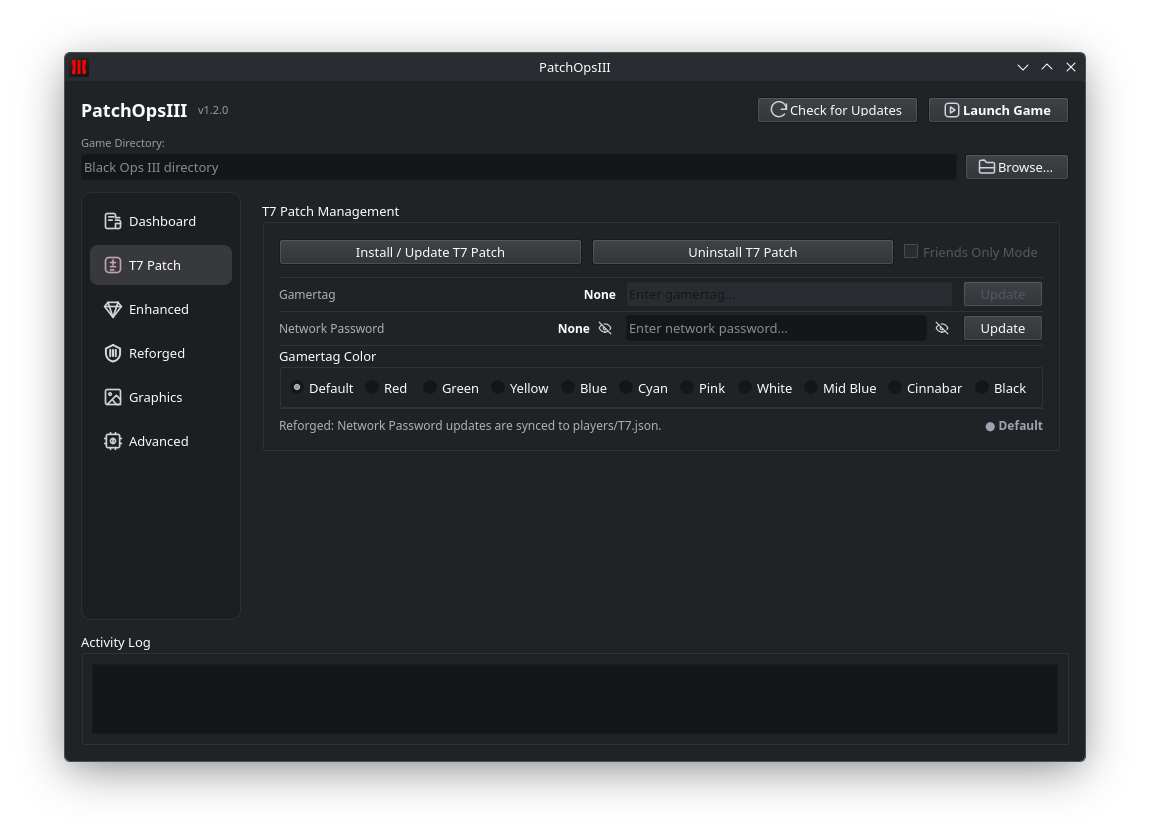Go to the Reforged tab

click(x=161, y=353)
